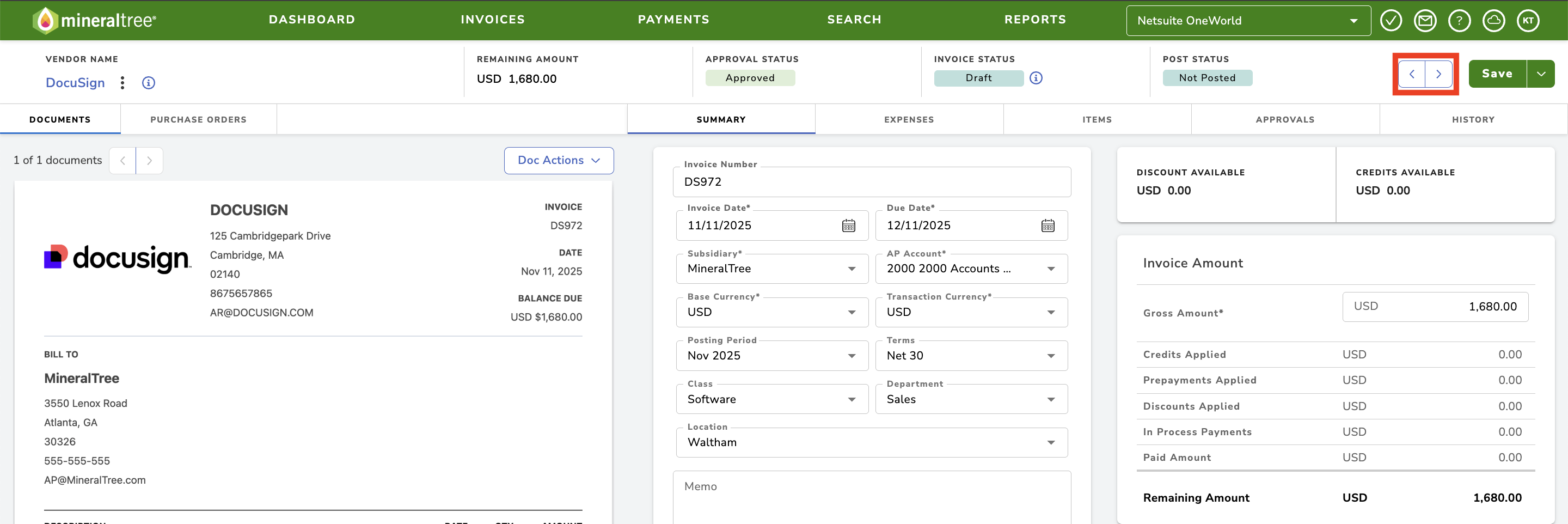Open the envelope inbox icon in header
Image resolution: width=1568 pixels, height=524 pixels.
click(1425, 20)
